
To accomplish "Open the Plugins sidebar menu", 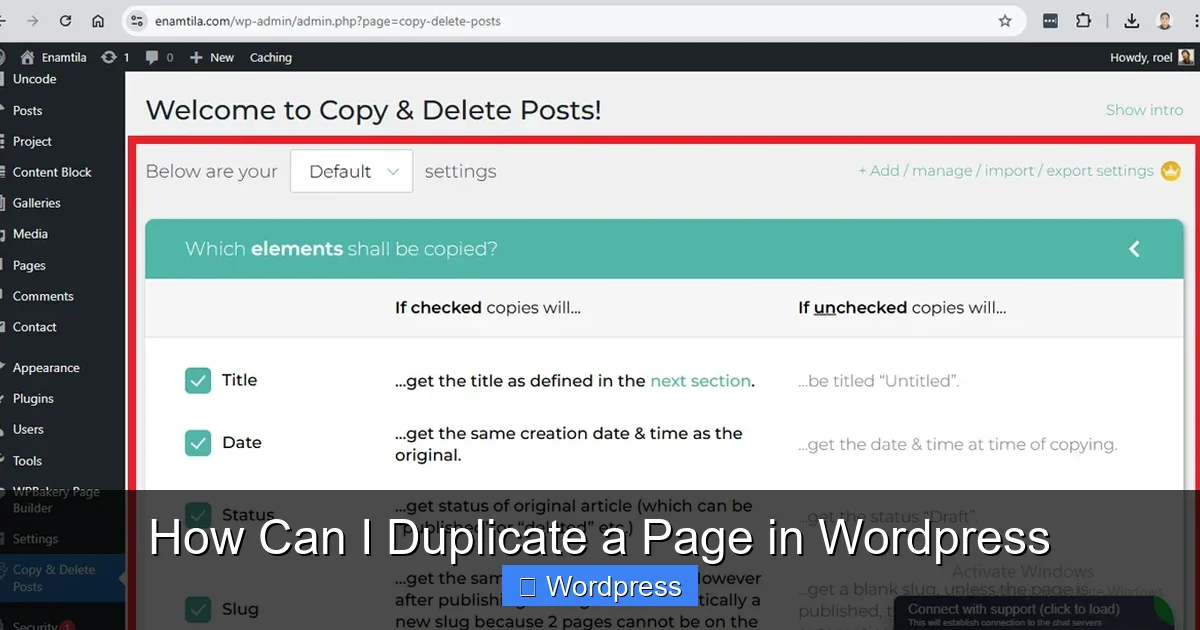I will [34, 398].
